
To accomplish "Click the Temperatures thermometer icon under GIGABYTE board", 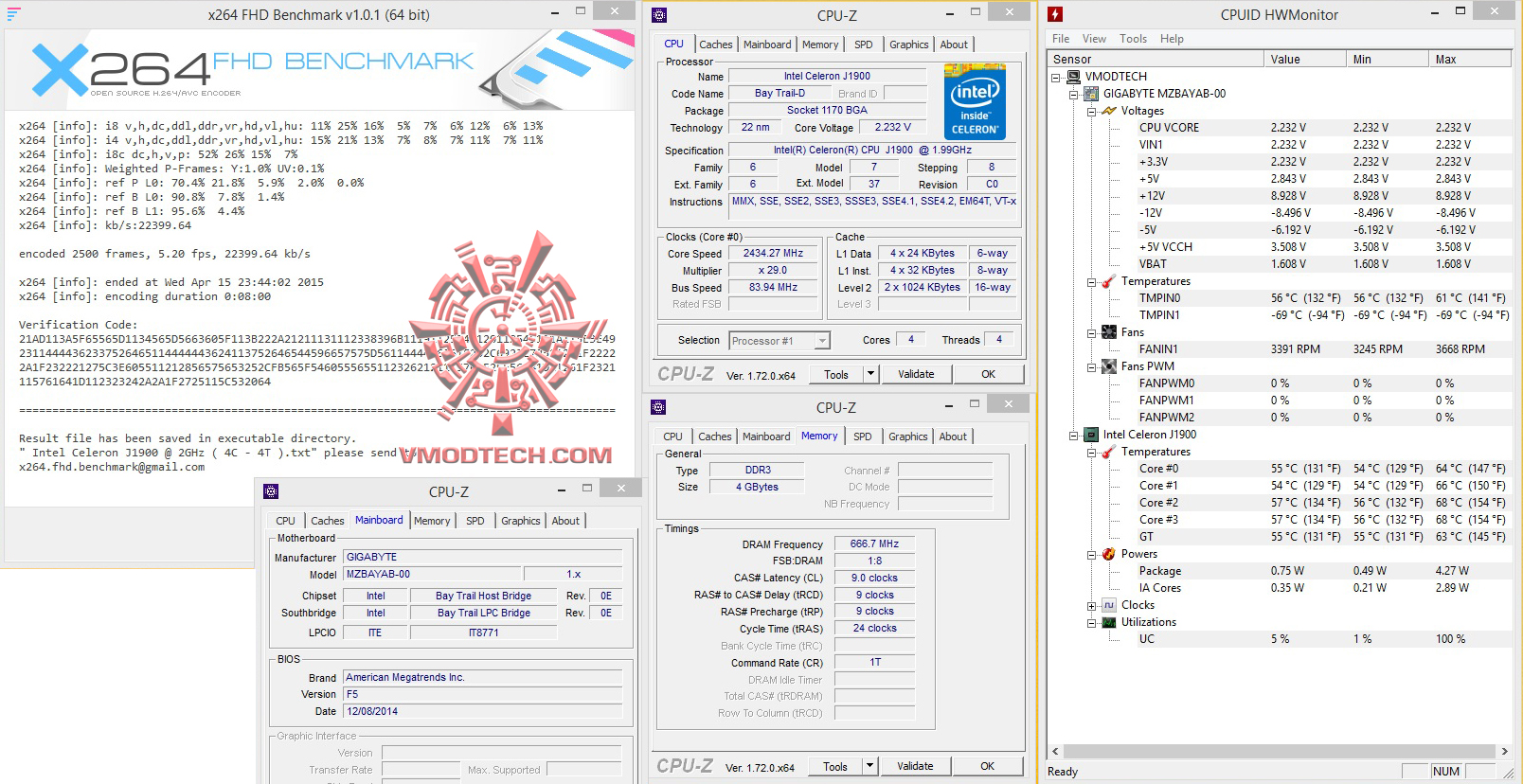I will coord(1109,281).
